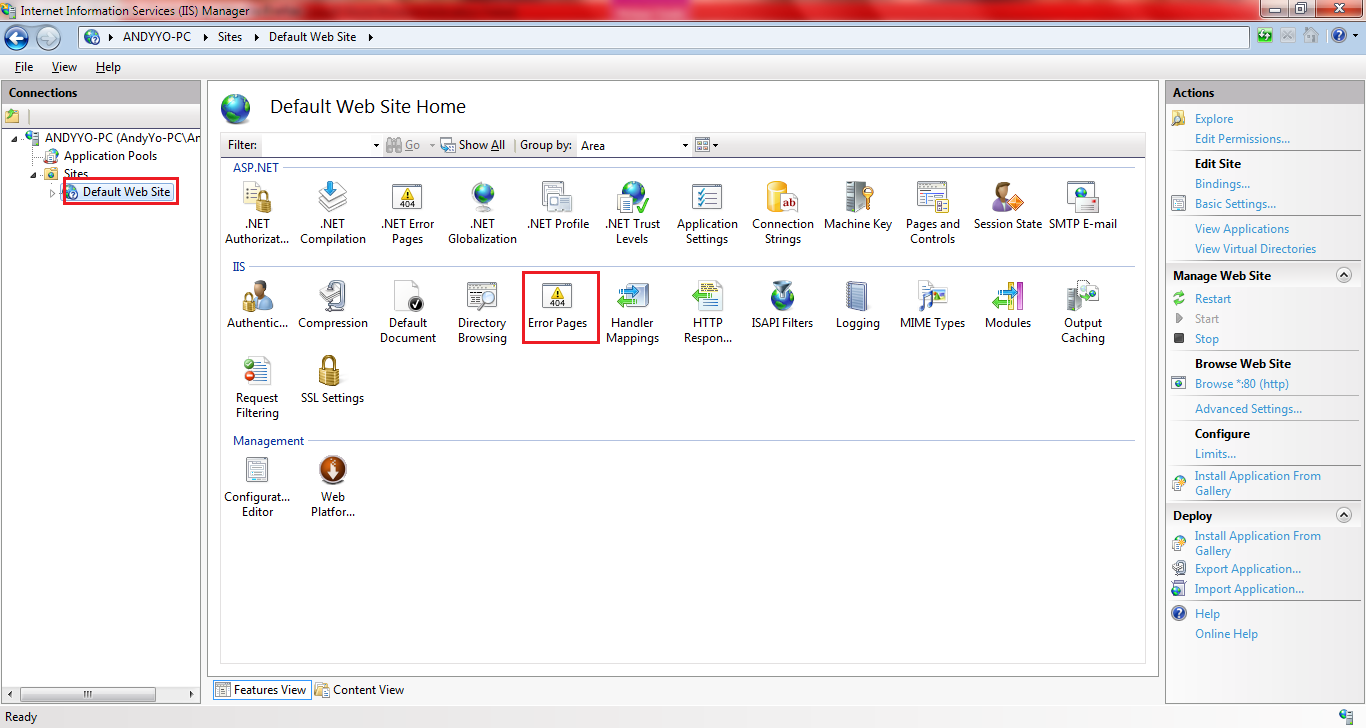Screen dimensions: 1366x728
Task: Open Online Help link
Action: tap(1226, 634)
